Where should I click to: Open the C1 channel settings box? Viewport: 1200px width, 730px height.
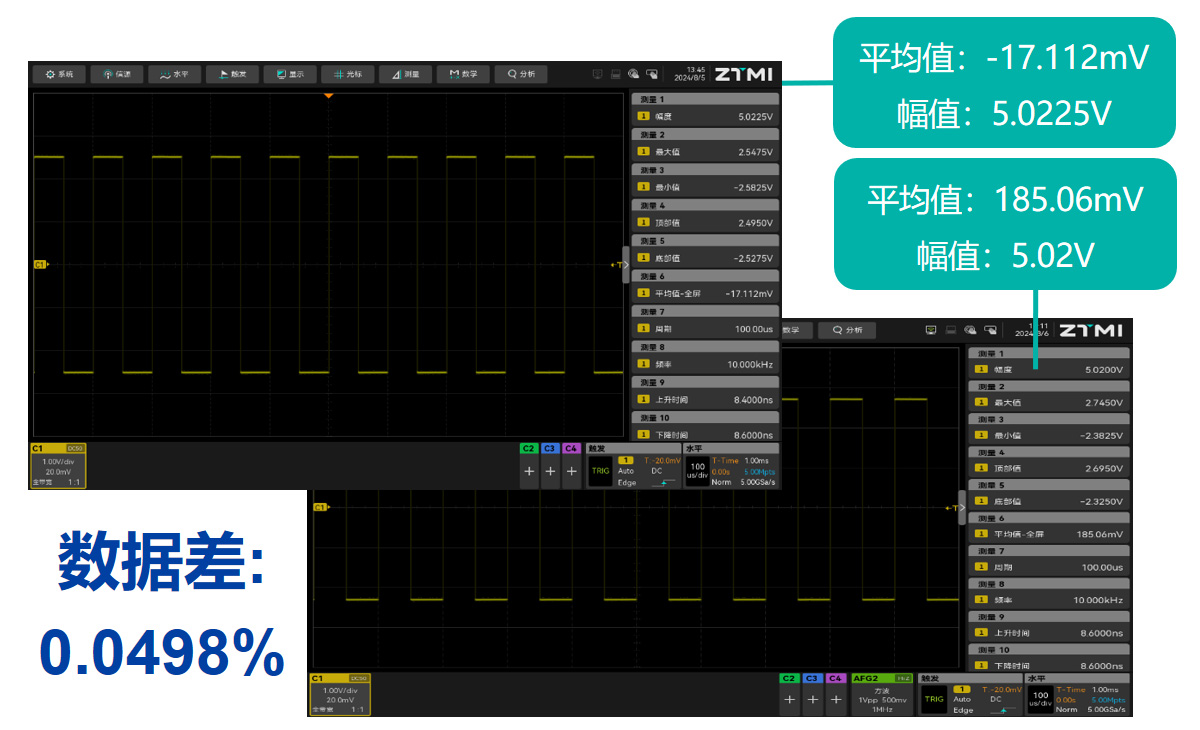[x=59, y=465]
